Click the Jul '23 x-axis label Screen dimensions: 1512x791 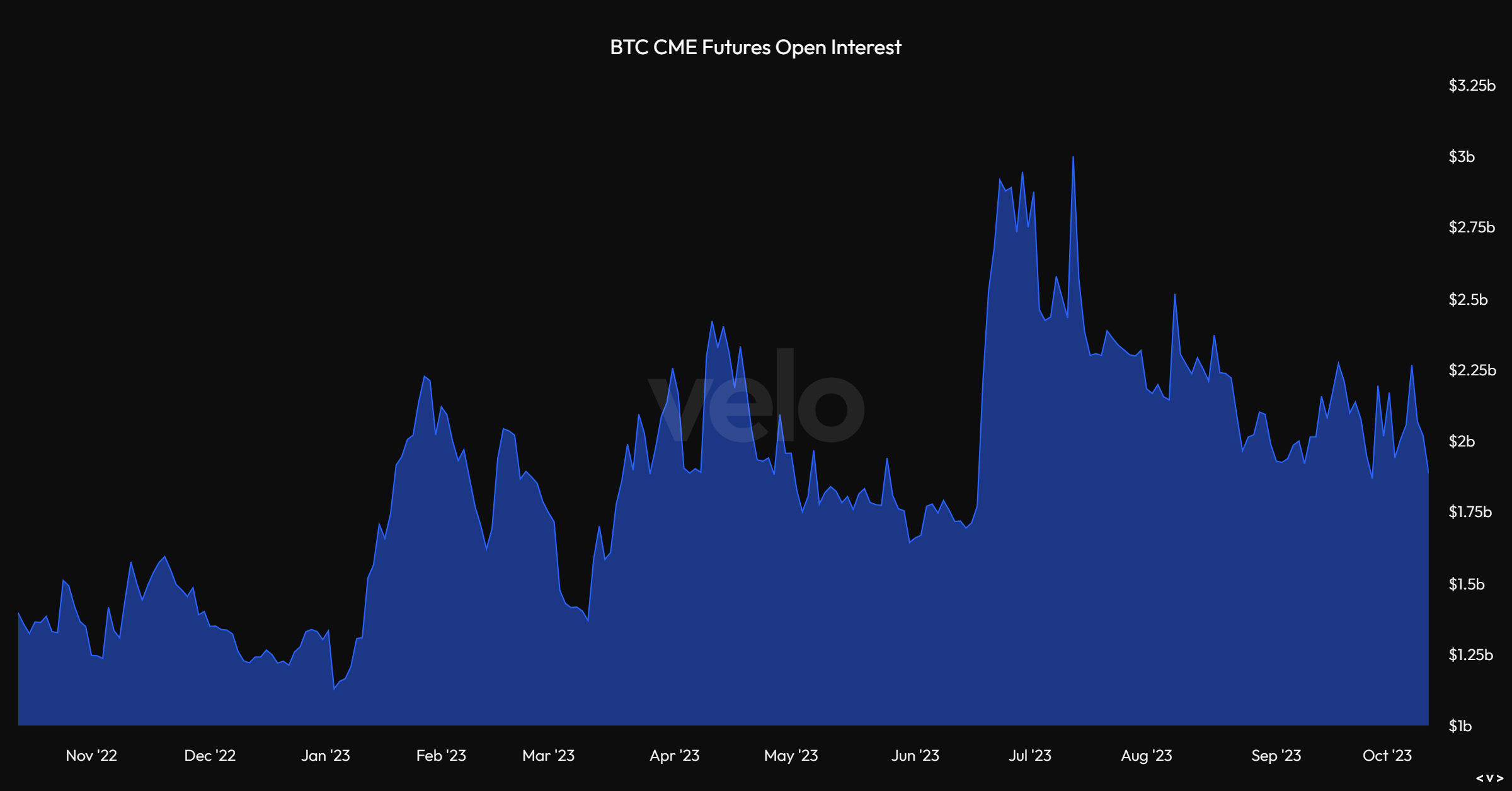1029,756
